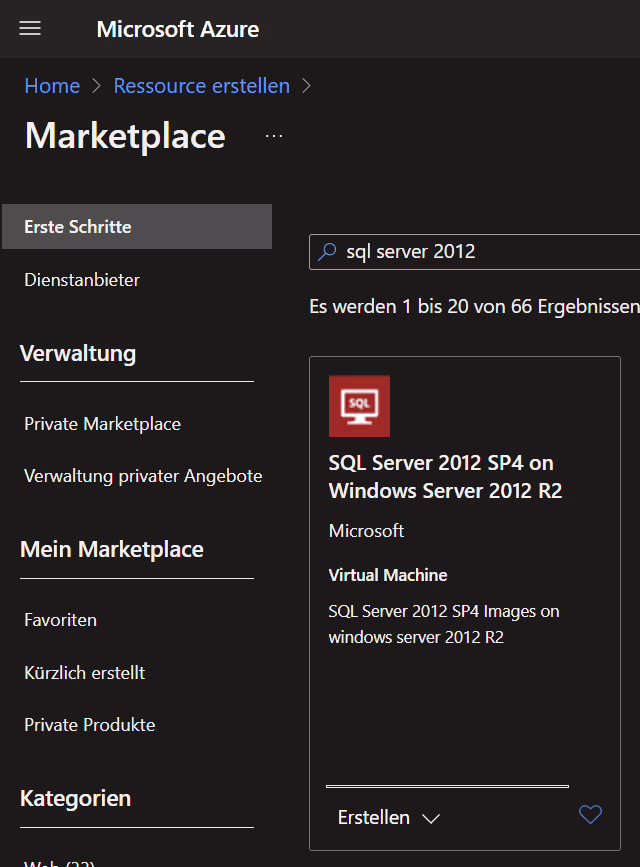The width and height of the screenshot is (640, 867).
Task: Open the hamburger portal menu
Action: click(30, 28)
